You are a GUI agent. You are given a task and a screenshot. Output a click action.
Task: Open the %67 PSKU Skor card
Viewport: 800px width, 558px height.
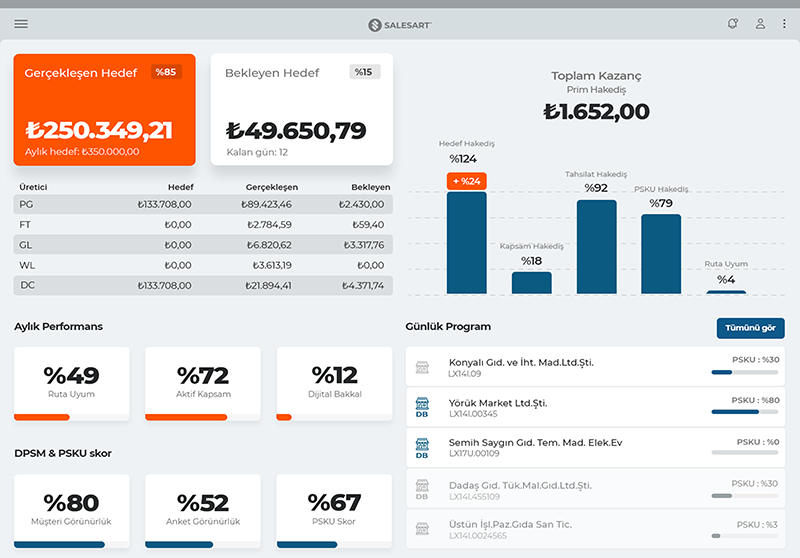(x=334, y=510)
